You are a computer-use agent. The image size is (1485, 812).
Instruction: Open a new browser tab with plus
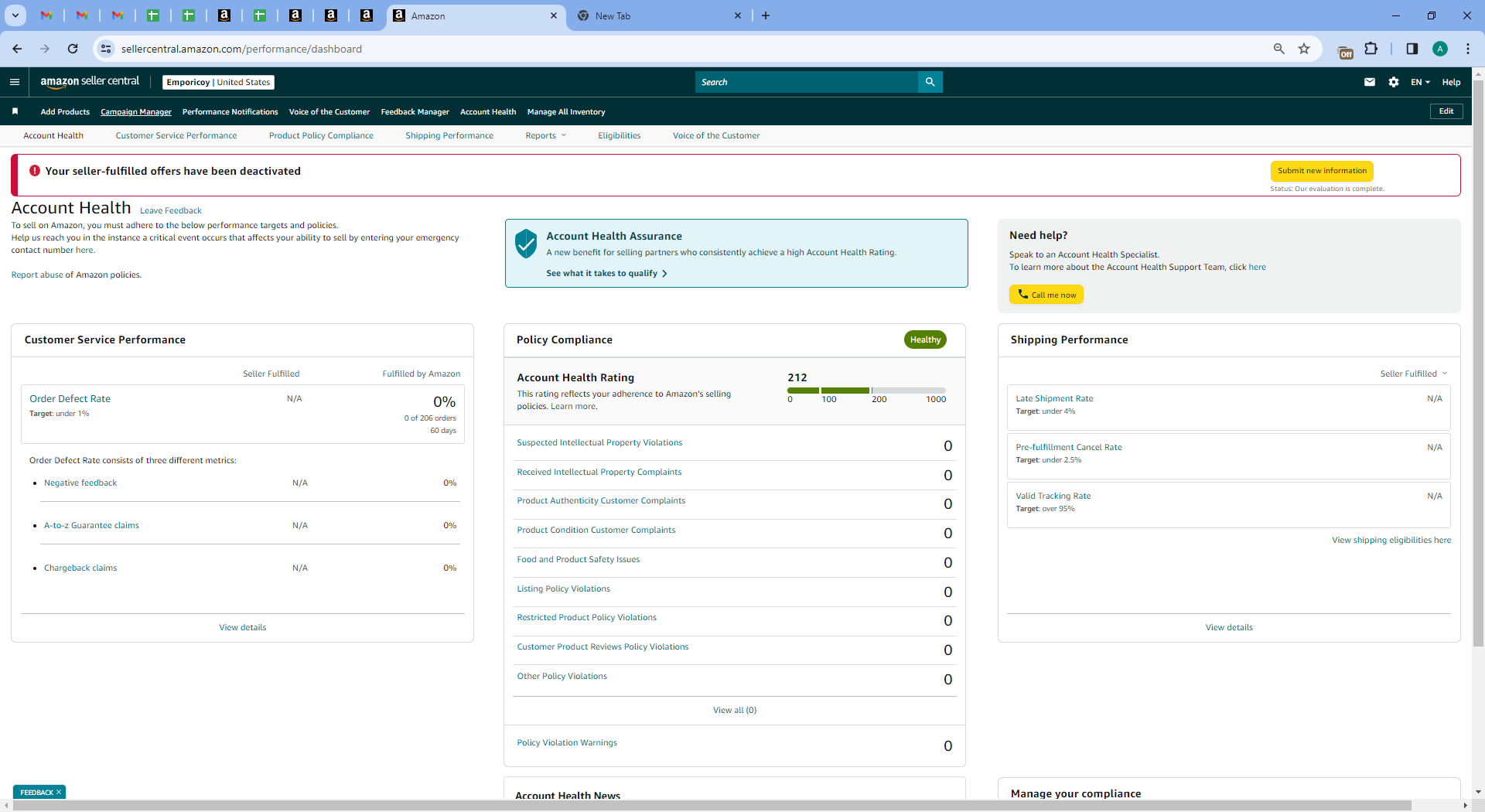766,15
